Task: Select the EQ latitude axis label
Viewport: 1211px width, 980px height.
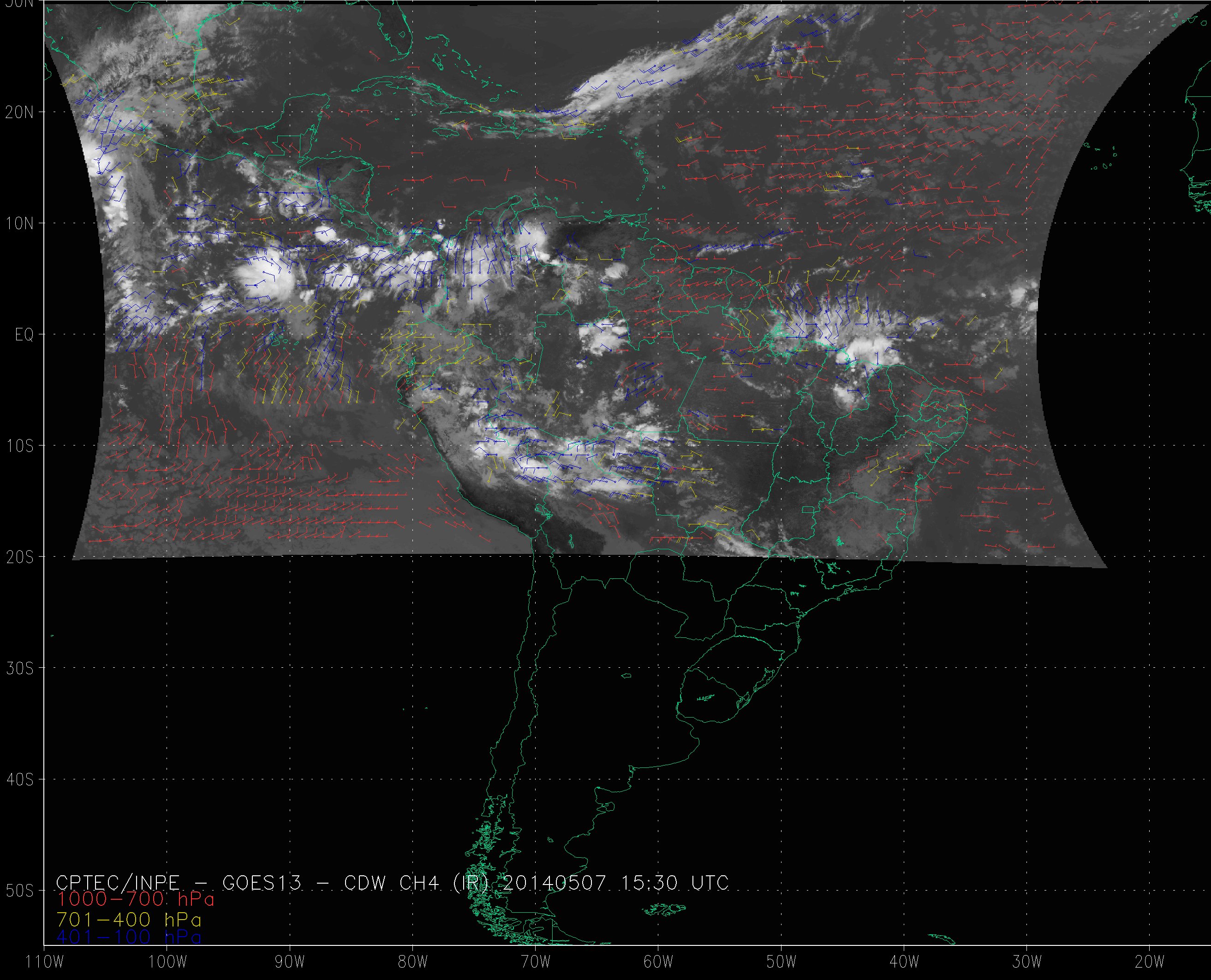Action: 24,335
